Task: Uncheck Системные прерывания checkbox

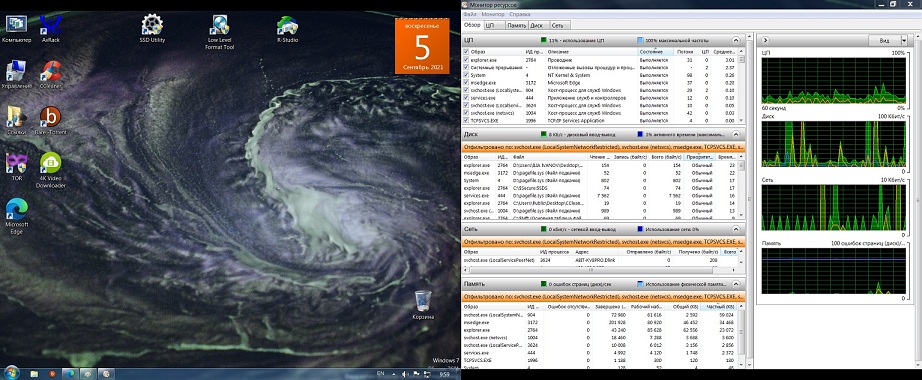Action: point(467,68)
